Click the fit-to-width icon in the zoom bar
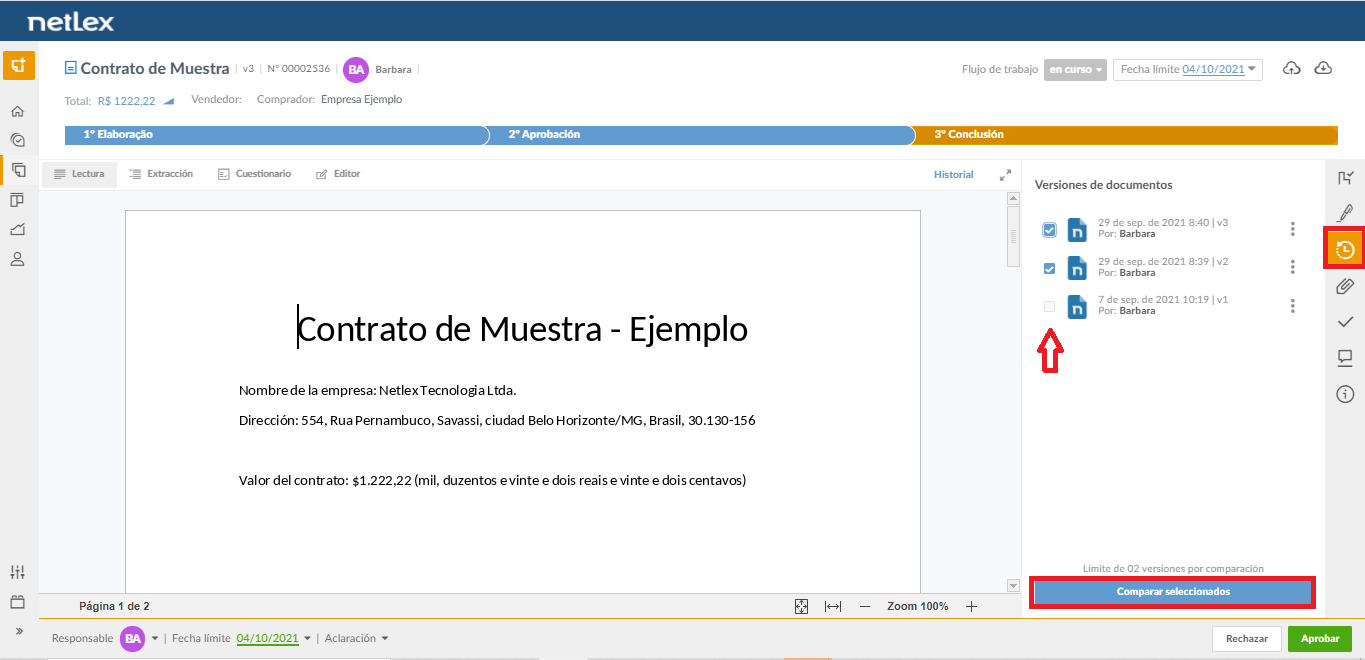This screenshot has width=1365, height=660. tap(833, 606)
